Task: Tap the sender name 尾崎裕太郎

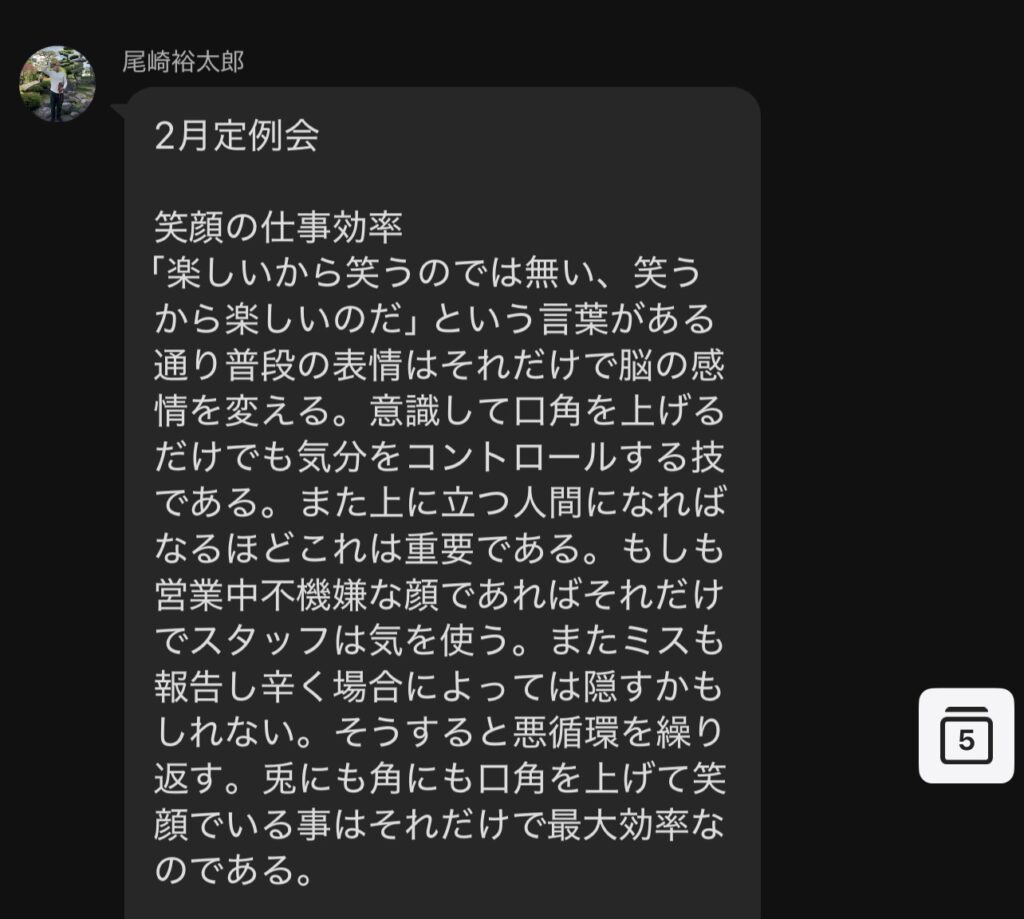Action: 183,62
